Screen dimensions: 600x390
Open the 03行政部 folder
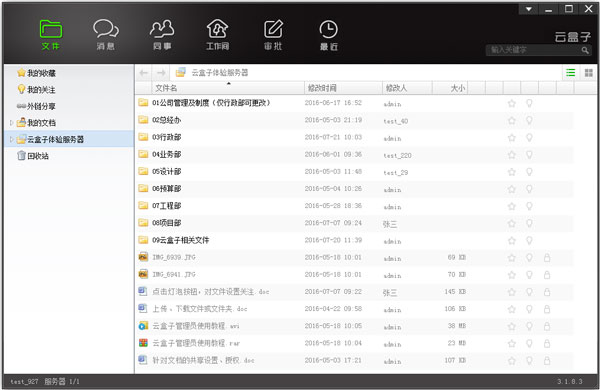(166, 137)
